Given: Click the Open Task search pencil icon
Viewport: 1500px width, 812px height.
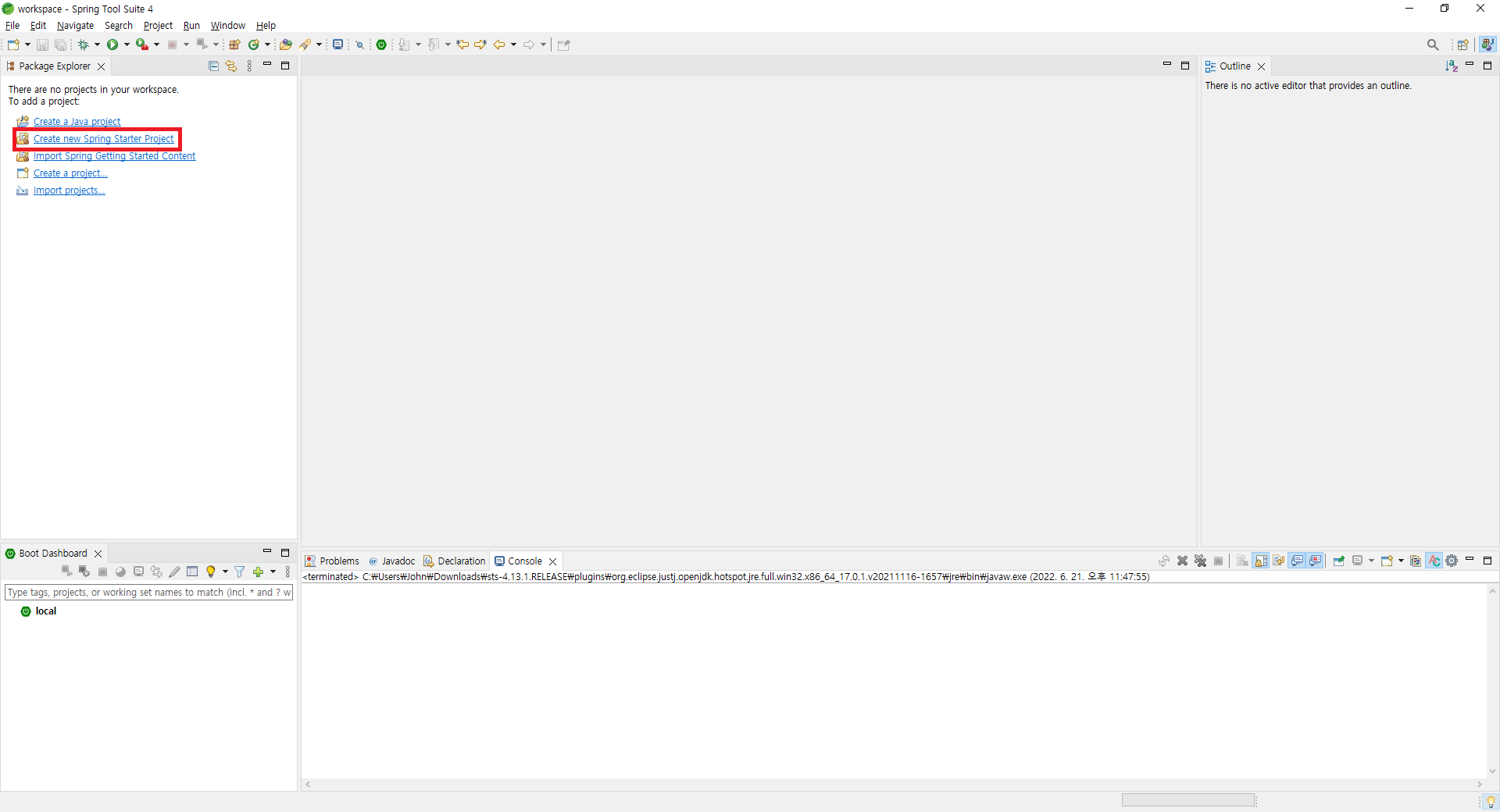Looking at the screenshot, I should tap(305, 45).
